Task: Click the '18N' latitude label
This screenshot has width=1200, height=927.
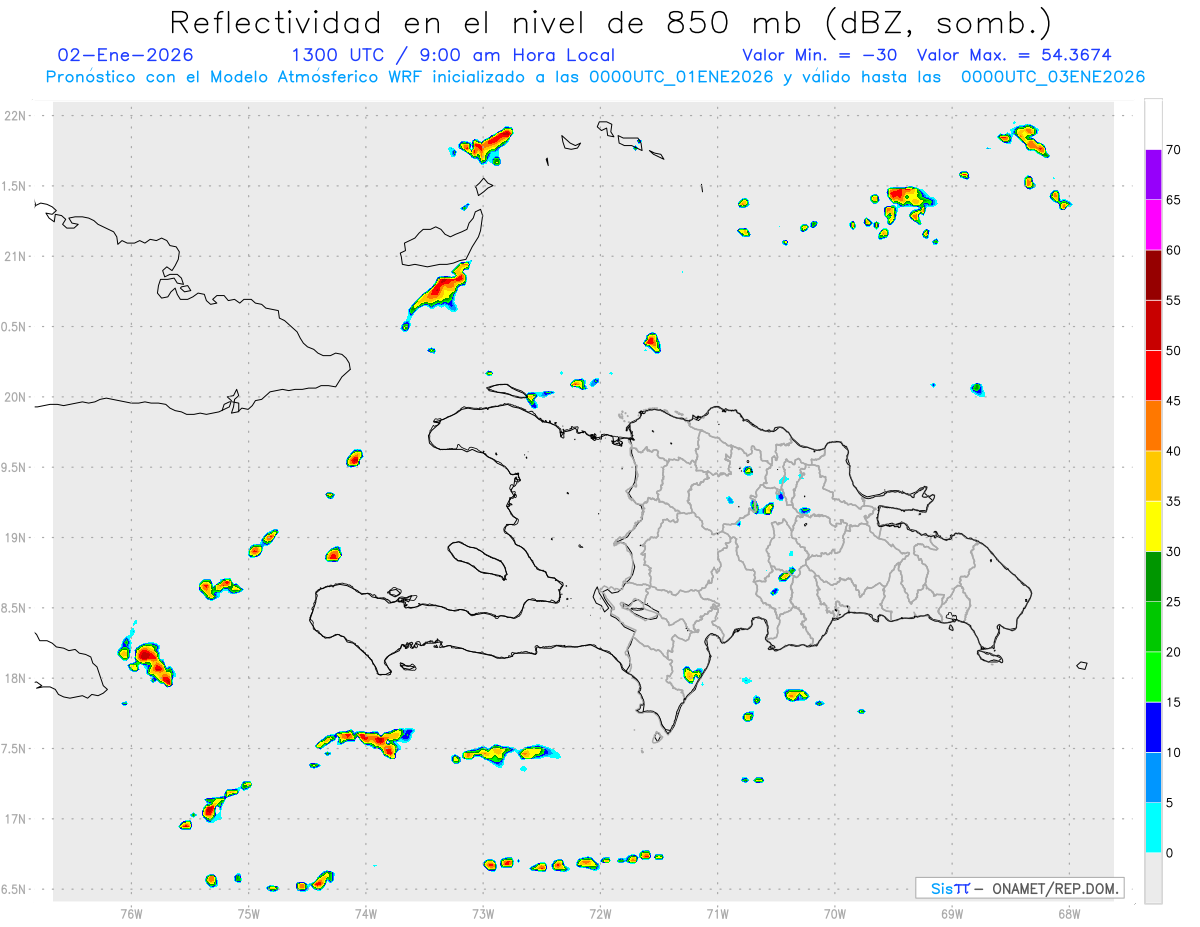Action: coord(17,679)
